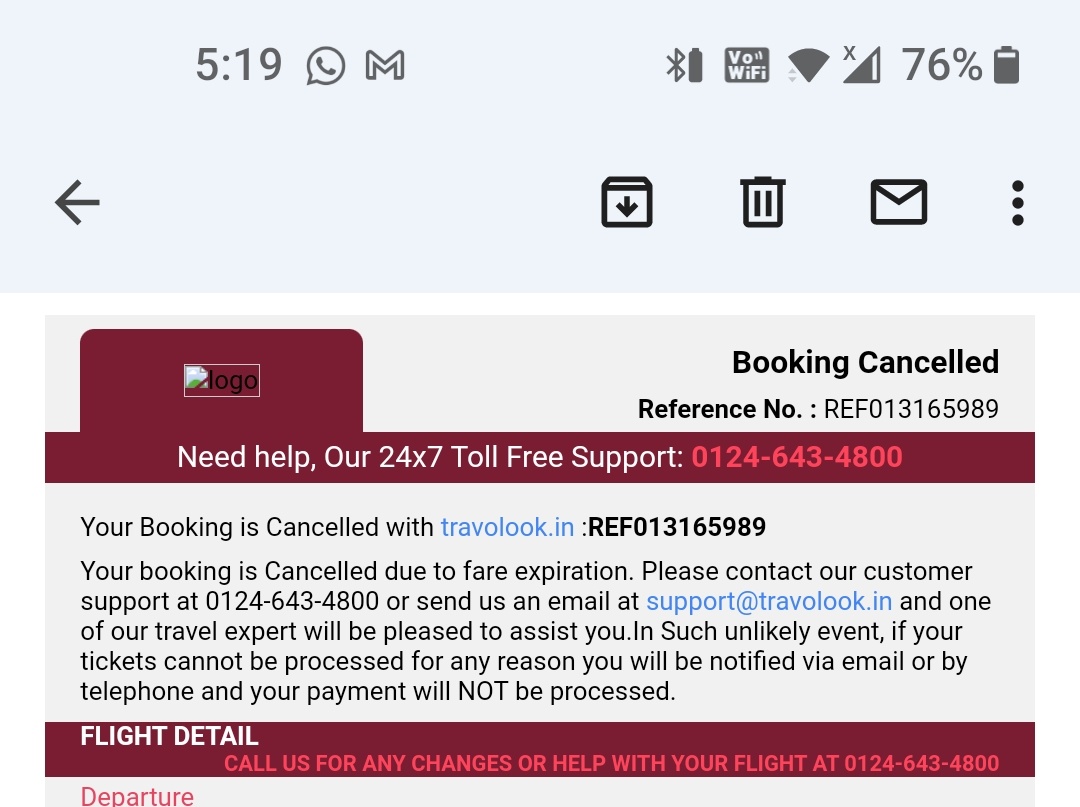
Task: Tap the 5:19 clock in status bar
Action: click(238, 66)
